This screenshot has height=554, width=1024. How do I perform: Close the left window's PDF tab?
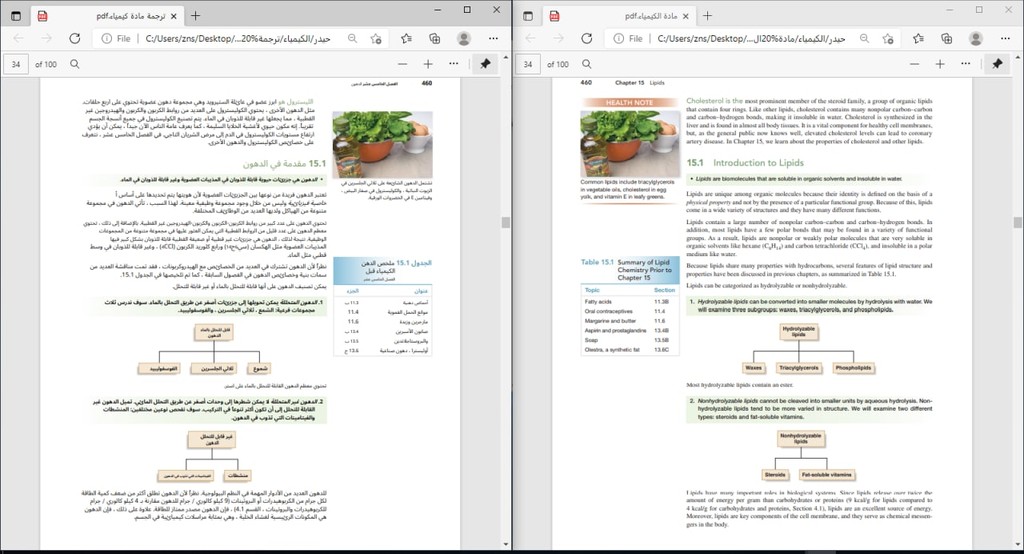tap(174, 16)
